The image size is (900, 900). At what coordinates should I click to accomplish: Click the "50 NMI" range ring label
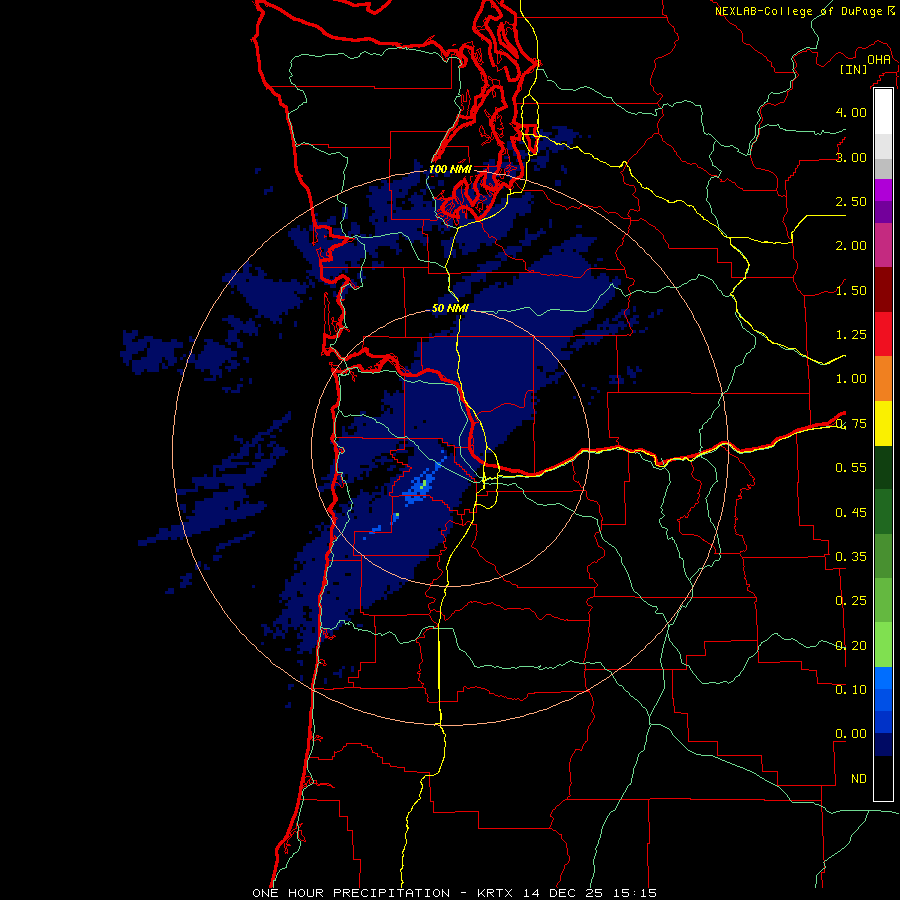(x=450, y=308)
